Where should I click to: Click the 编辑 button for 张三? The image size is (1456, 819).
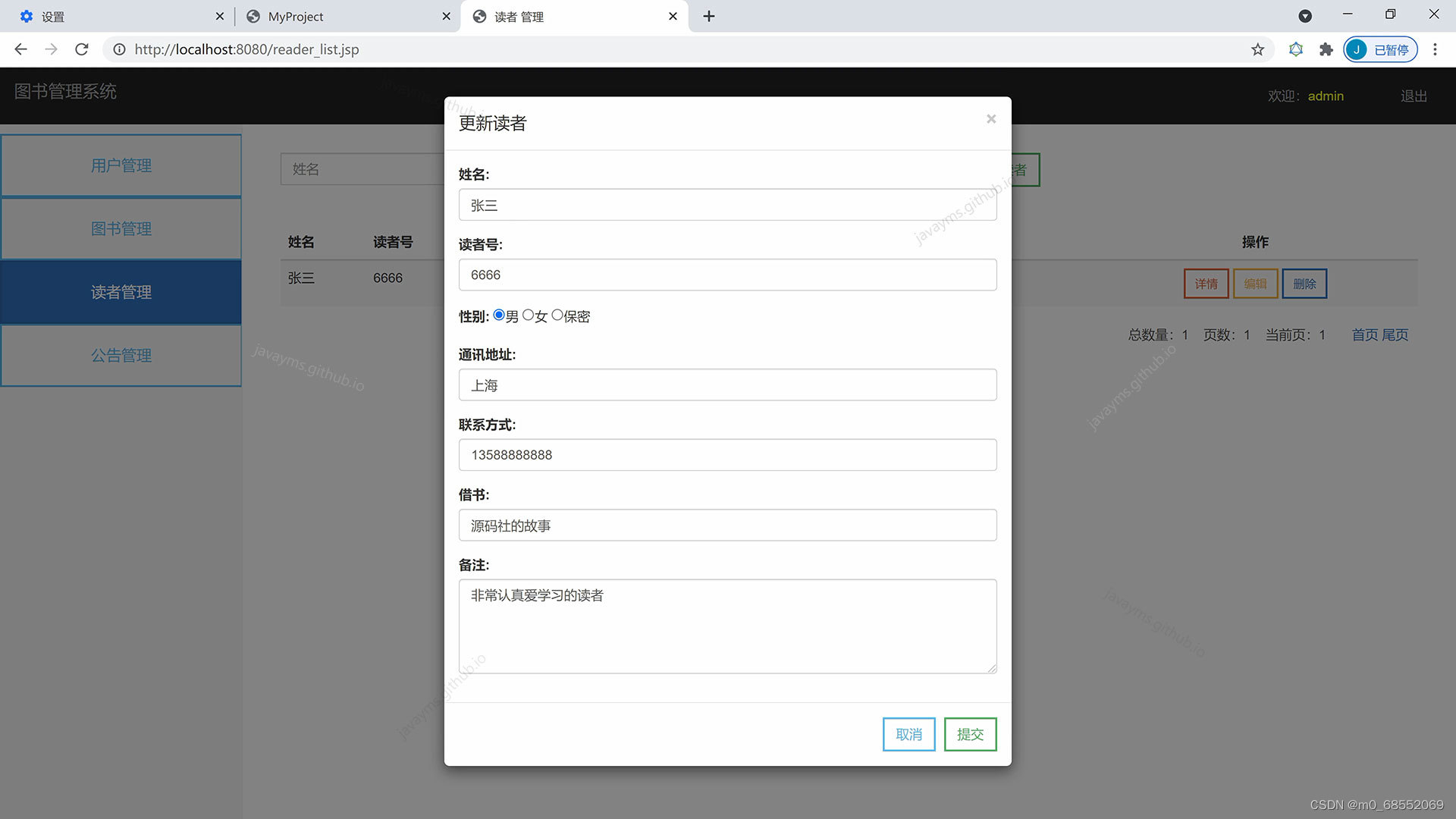[x=1255, y=284]
